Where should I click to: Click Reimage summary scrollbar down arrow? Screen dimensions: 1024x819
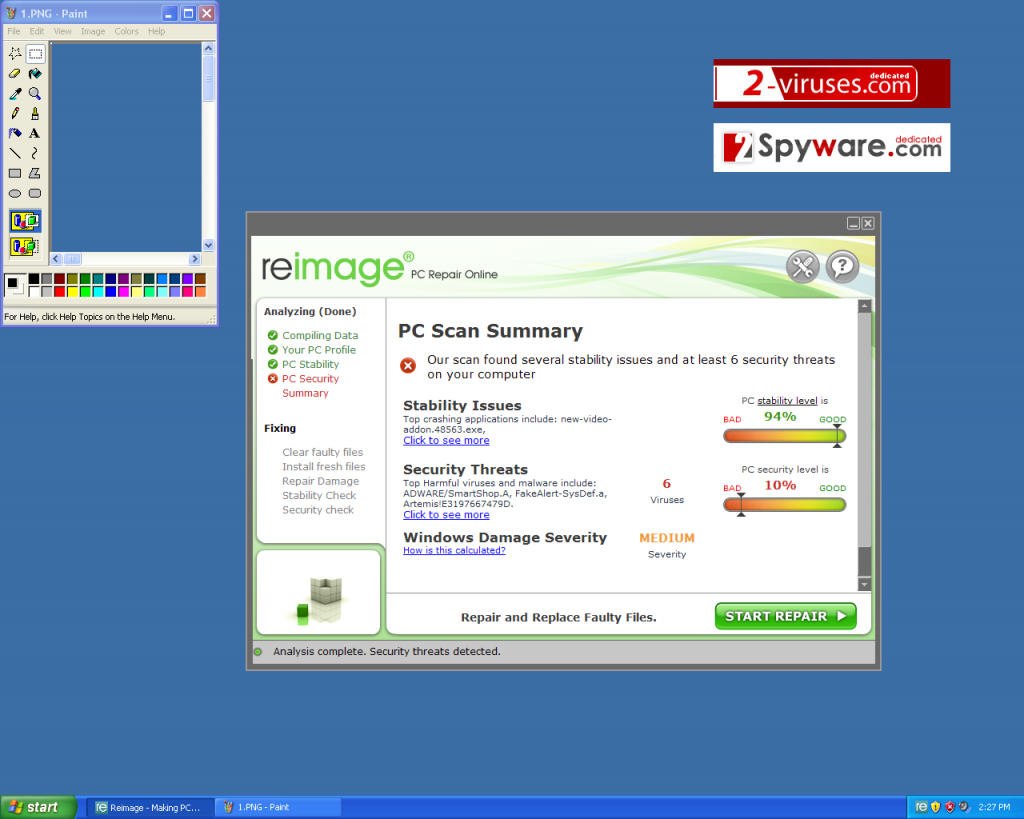click(x=864, y=585)
